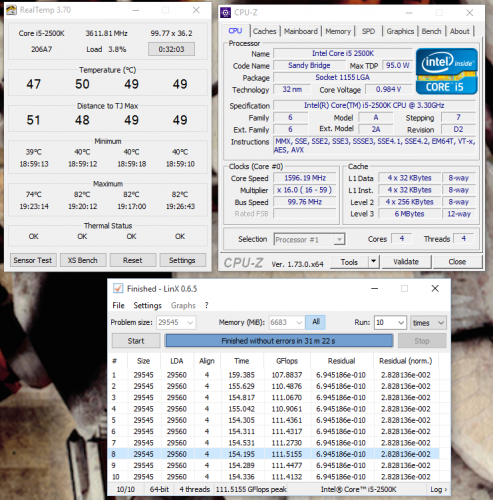493x500 pixels.
Task: Click the Specification field Intel(R) Core(TM) i5-2500K
Action: [x=374, y=105]
